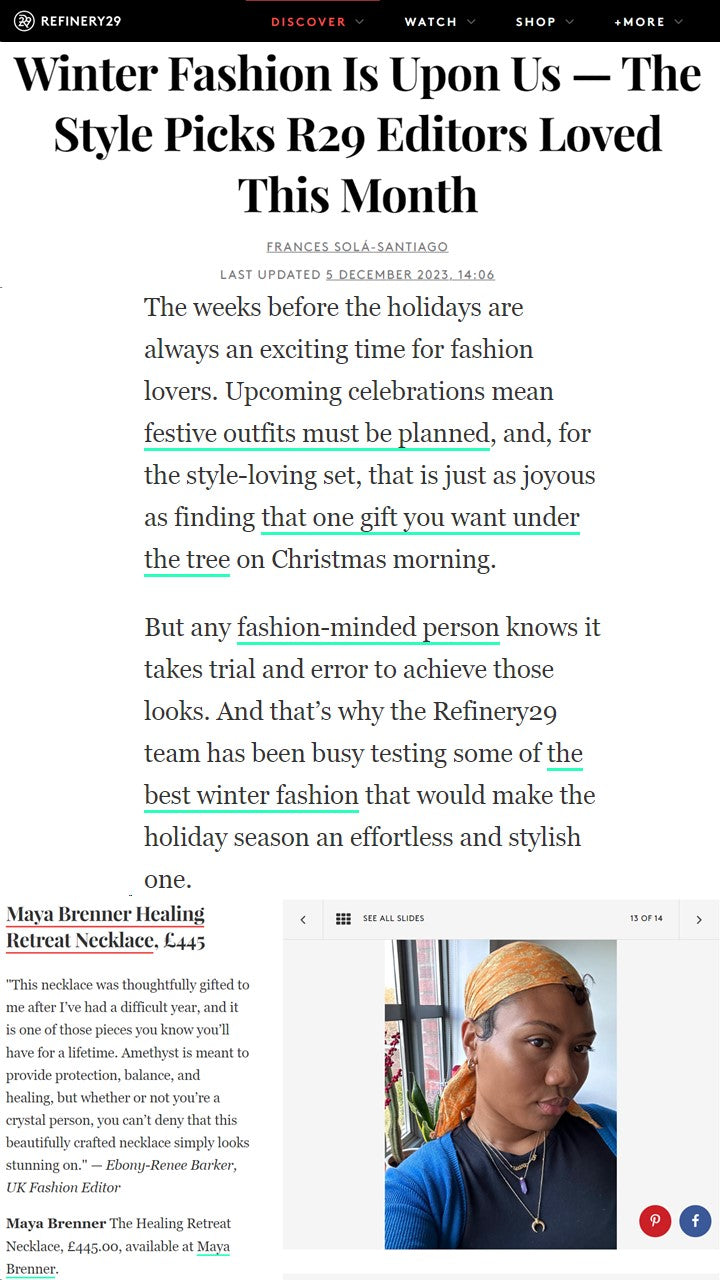Open "festive outfits must be planned" link

tap(317, 434)
